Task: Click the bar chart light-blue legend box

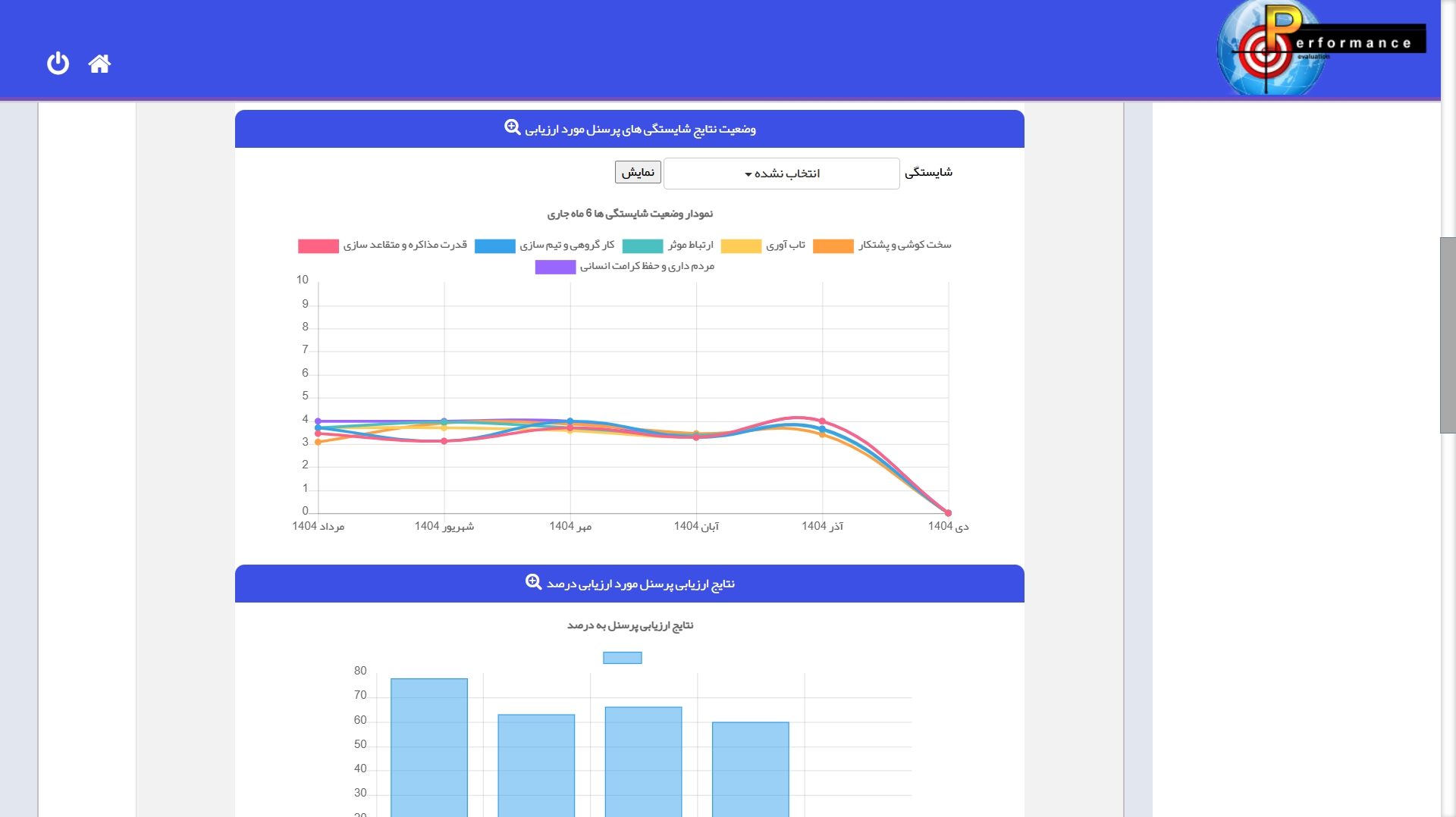Action: (623, 658)
